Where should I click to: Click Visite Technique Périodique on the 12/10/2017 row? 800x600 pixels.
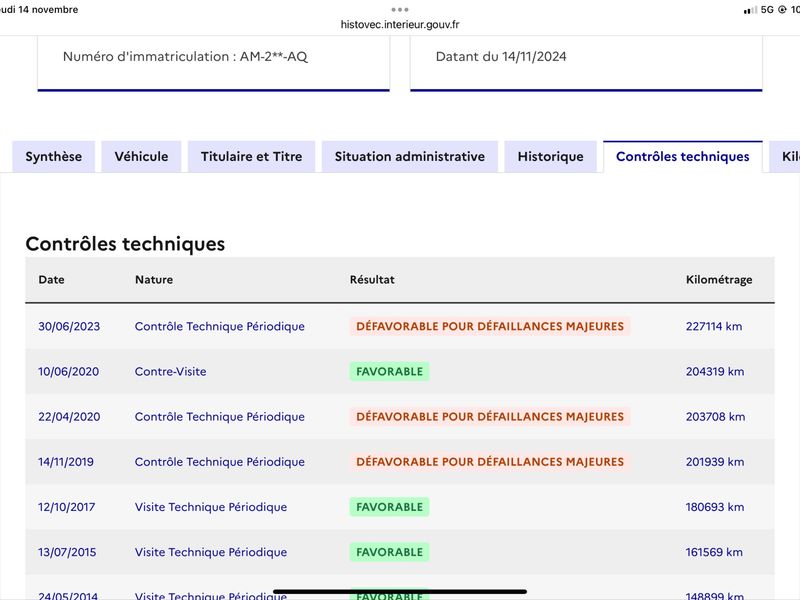coord(211,507)
